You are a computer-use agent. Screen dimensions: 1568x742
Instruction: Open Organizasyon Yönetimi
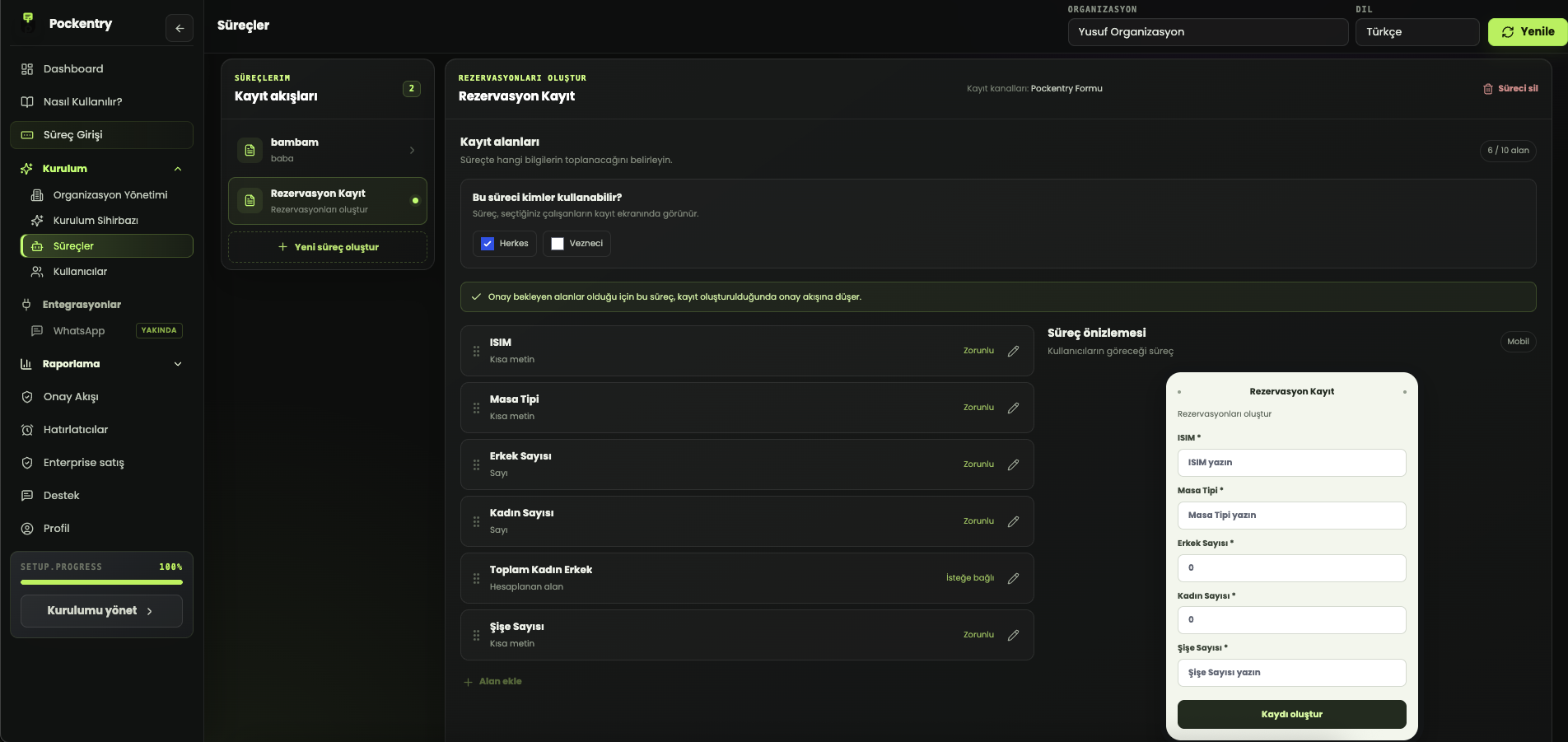click(x=106, y=195)
